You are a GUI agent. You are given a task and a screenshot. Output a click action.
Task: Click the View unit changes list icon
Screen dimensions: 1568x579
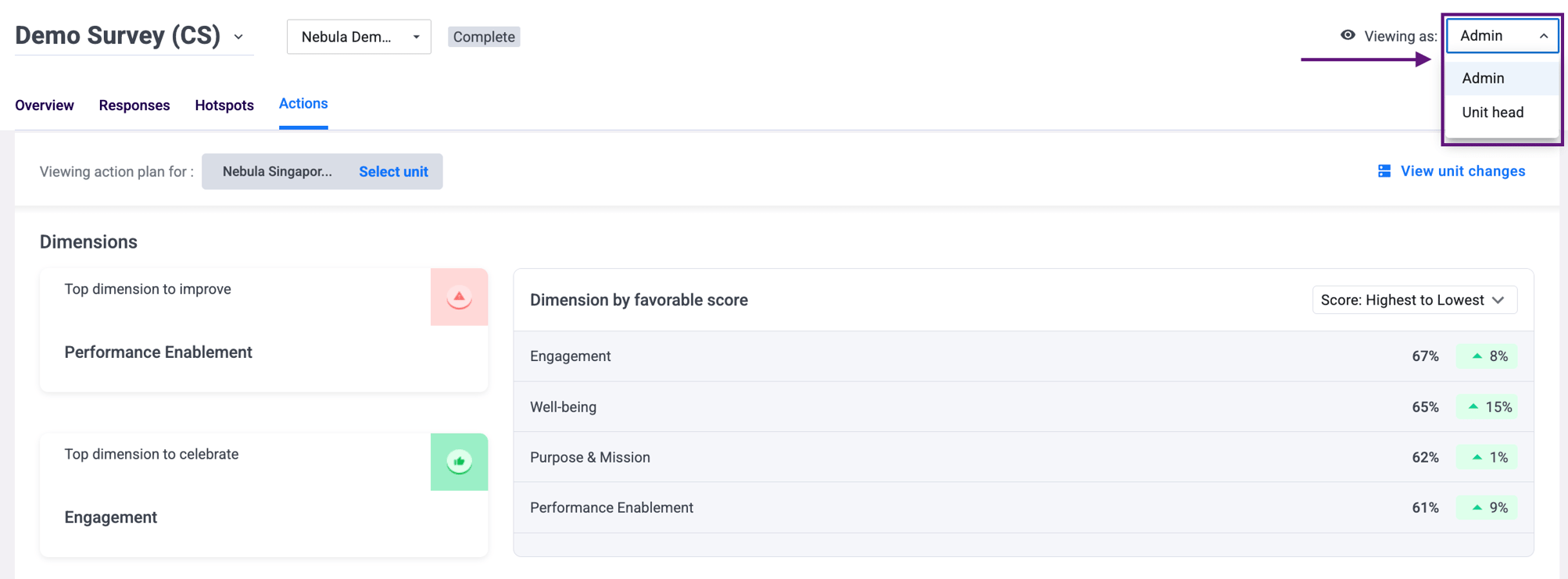click(x=1384, y=171)
